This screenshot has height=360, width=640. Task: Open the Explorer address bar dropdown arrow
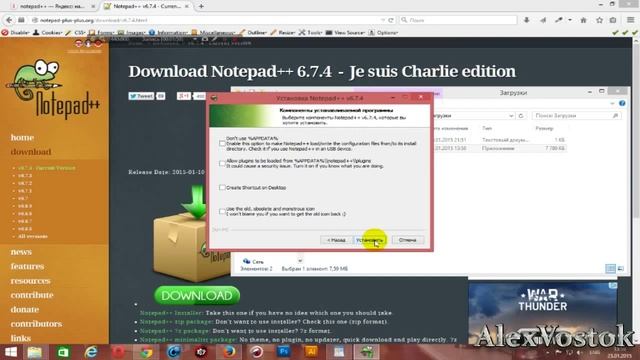coord(511,116)
